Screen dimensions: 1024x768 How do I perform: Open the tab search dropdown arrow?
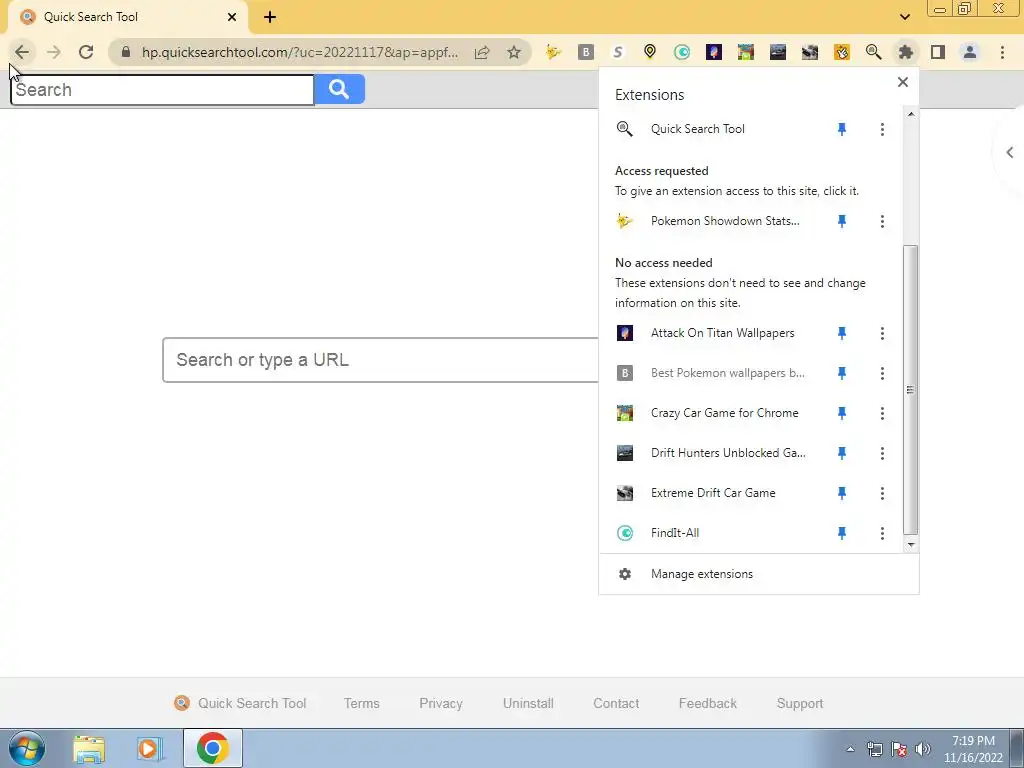click(x=904, y=17)
